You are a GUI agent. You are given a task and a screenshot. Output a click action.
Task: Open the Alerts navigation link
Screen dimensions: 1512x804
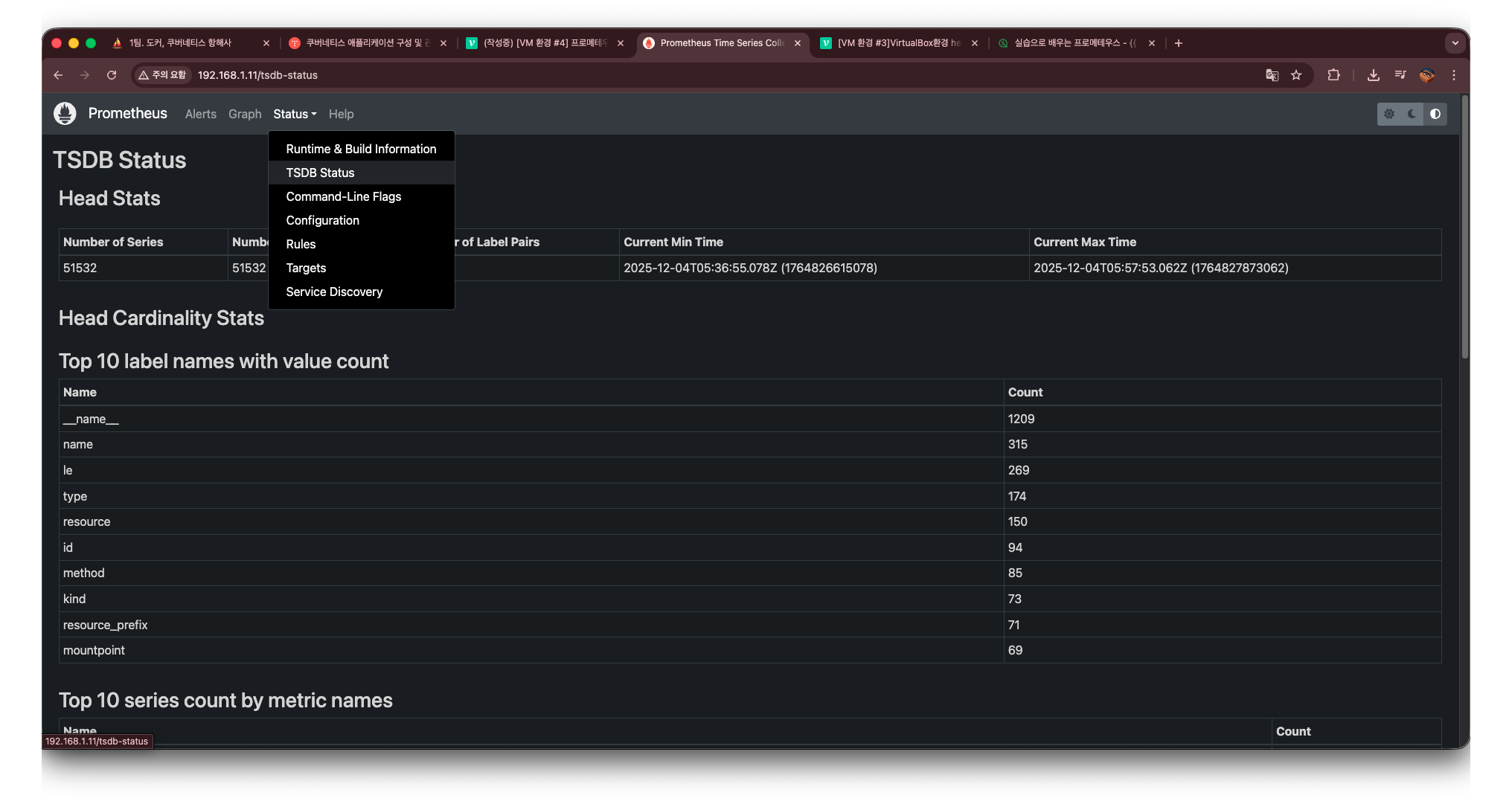pos(200,114)
